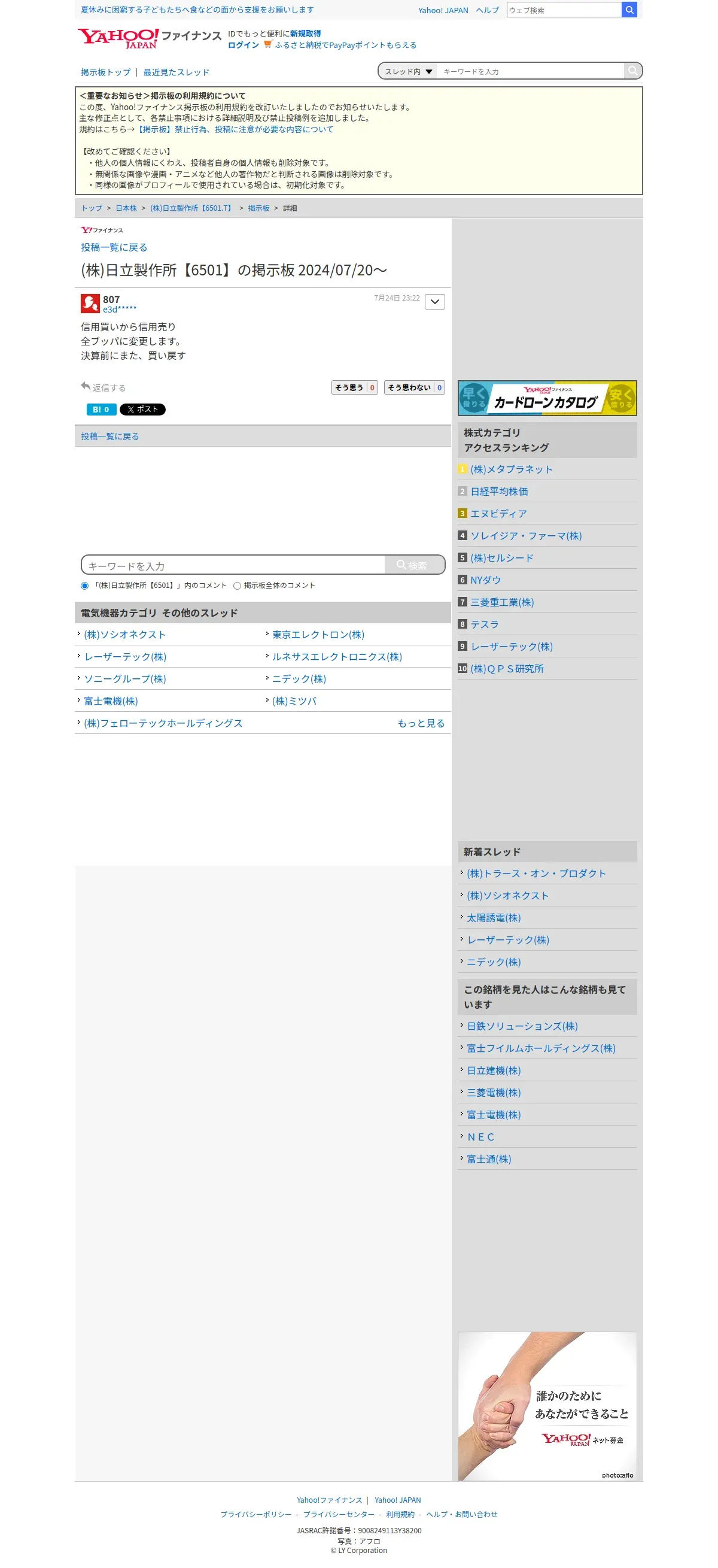Open poster avatar for post 807
This screenshot has height=1568, width=718.
point(90,303)
